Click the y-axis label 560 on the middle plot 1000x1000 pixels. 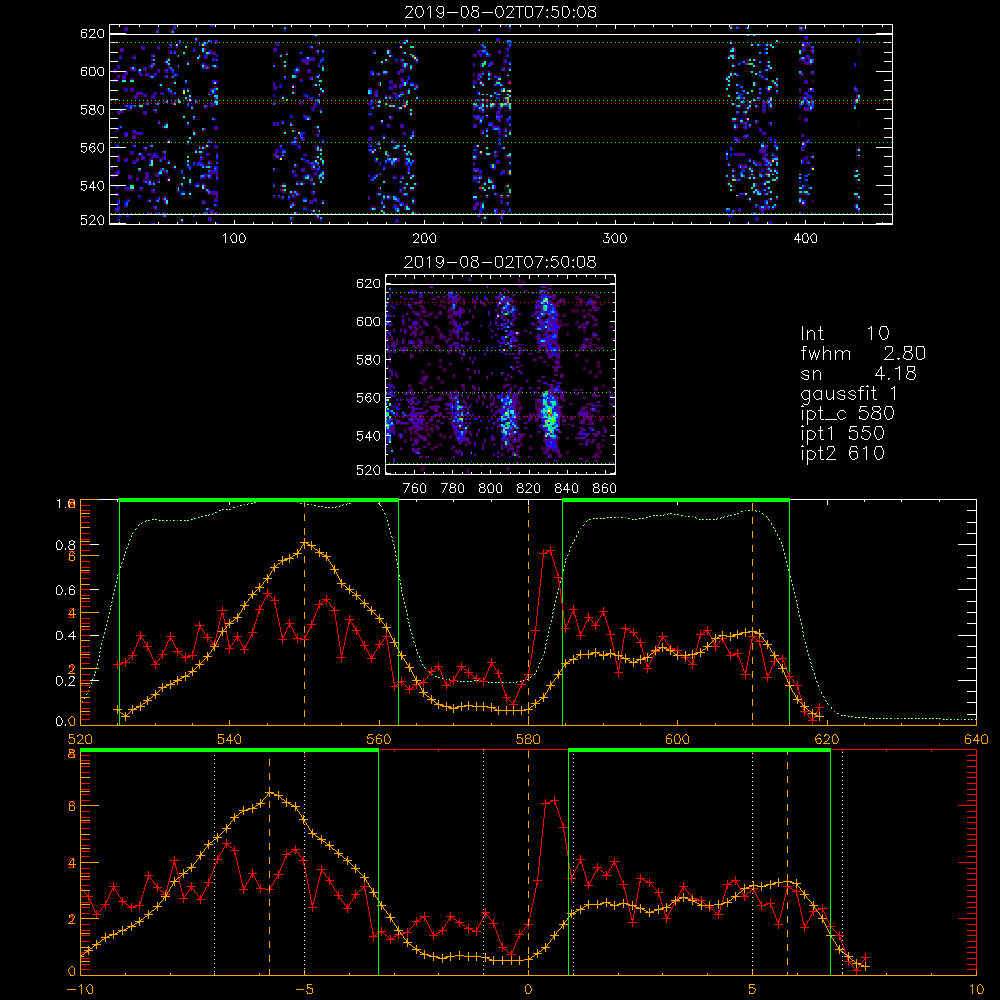[x=368, y=398]
